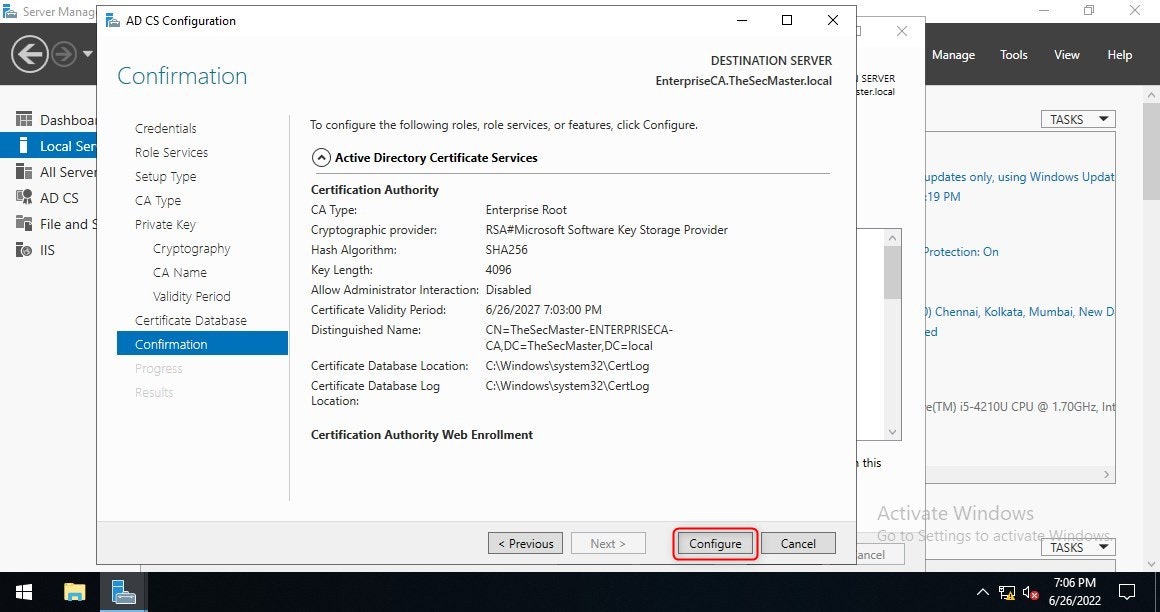Viewport: 1160px width, 612px height.
Task: Click the 'Enterprise Root' CA type value
Action: point(526,209)
